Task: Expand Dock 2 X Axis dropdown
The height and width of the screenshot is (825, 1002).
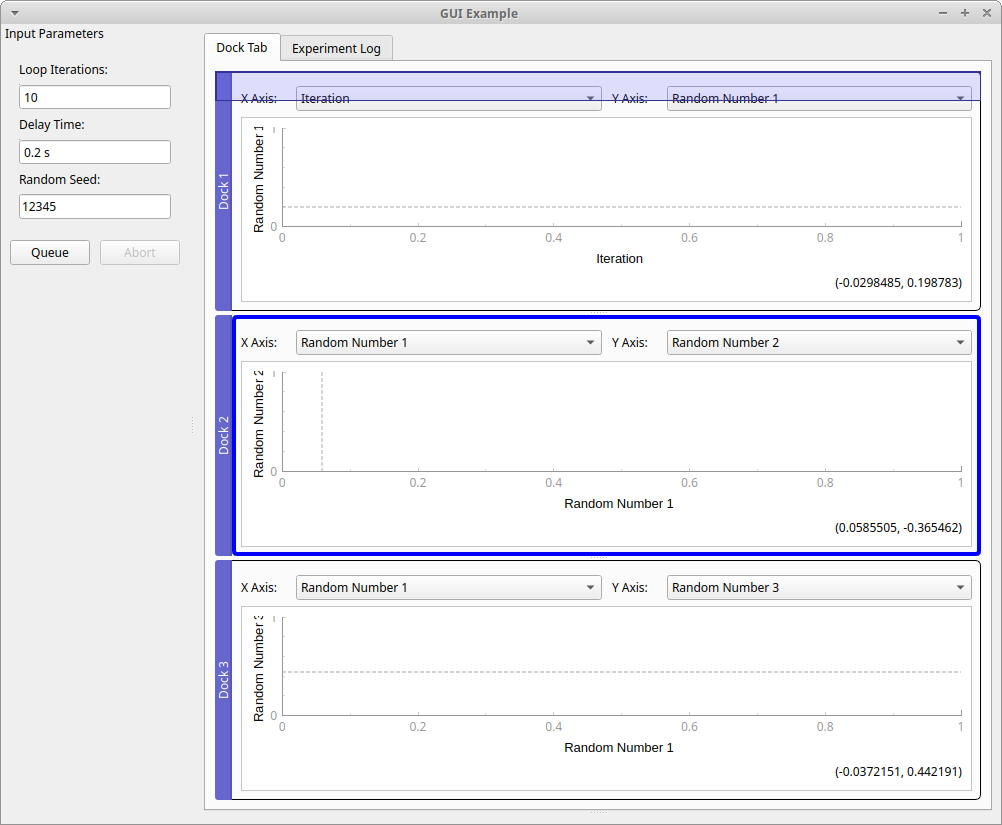Action: [448, 342]
